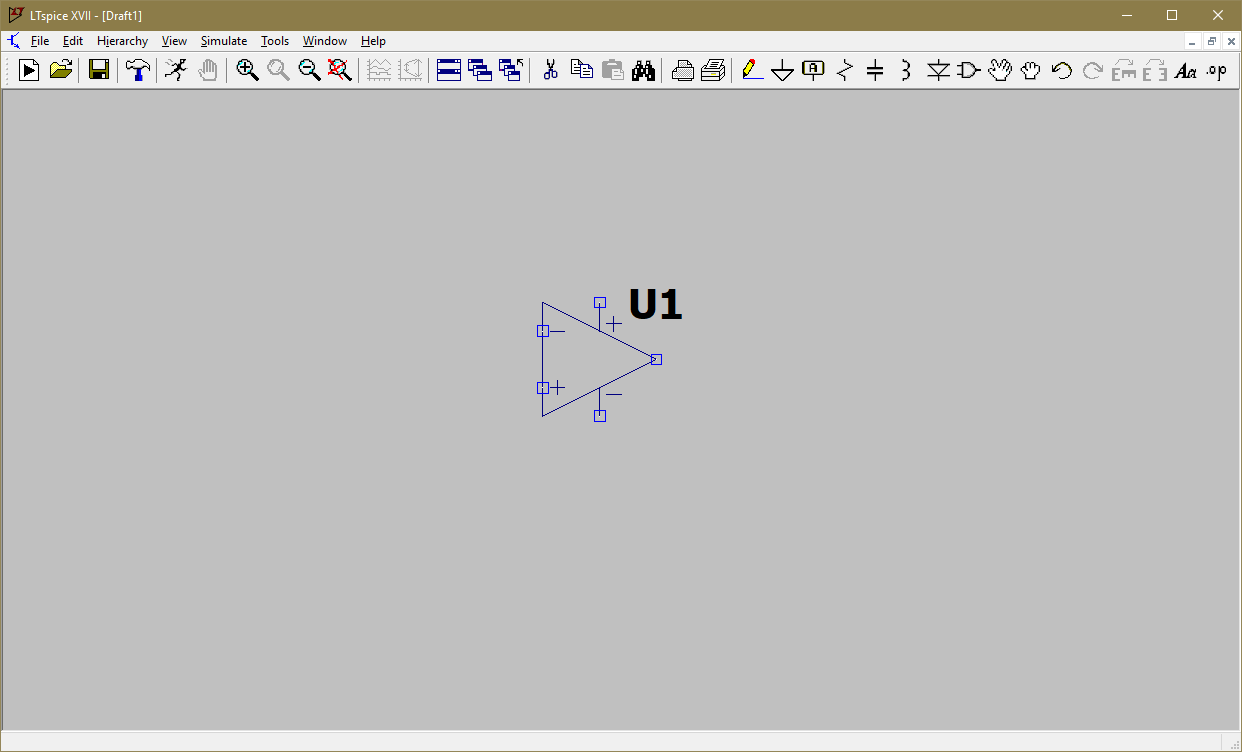Place a Diode component
Viewport: 1242px width, 752px height.
(937, 70)
